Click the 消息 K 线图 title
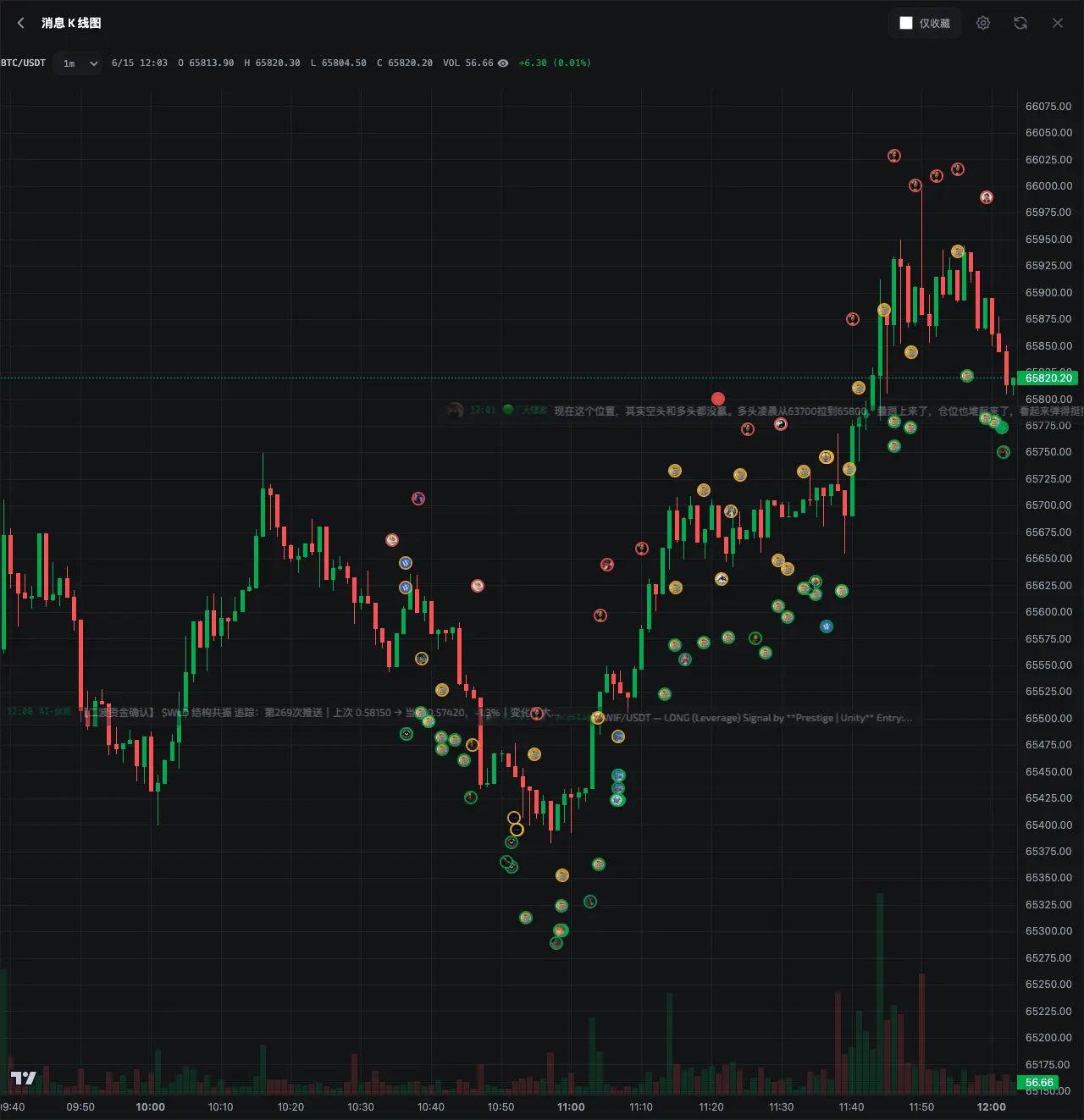Viewport: 1084px width, 1120px height. 71,23
